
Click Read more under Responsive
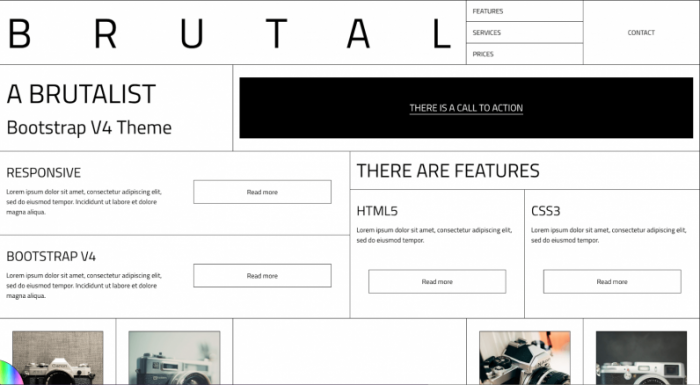coord(262,192)
